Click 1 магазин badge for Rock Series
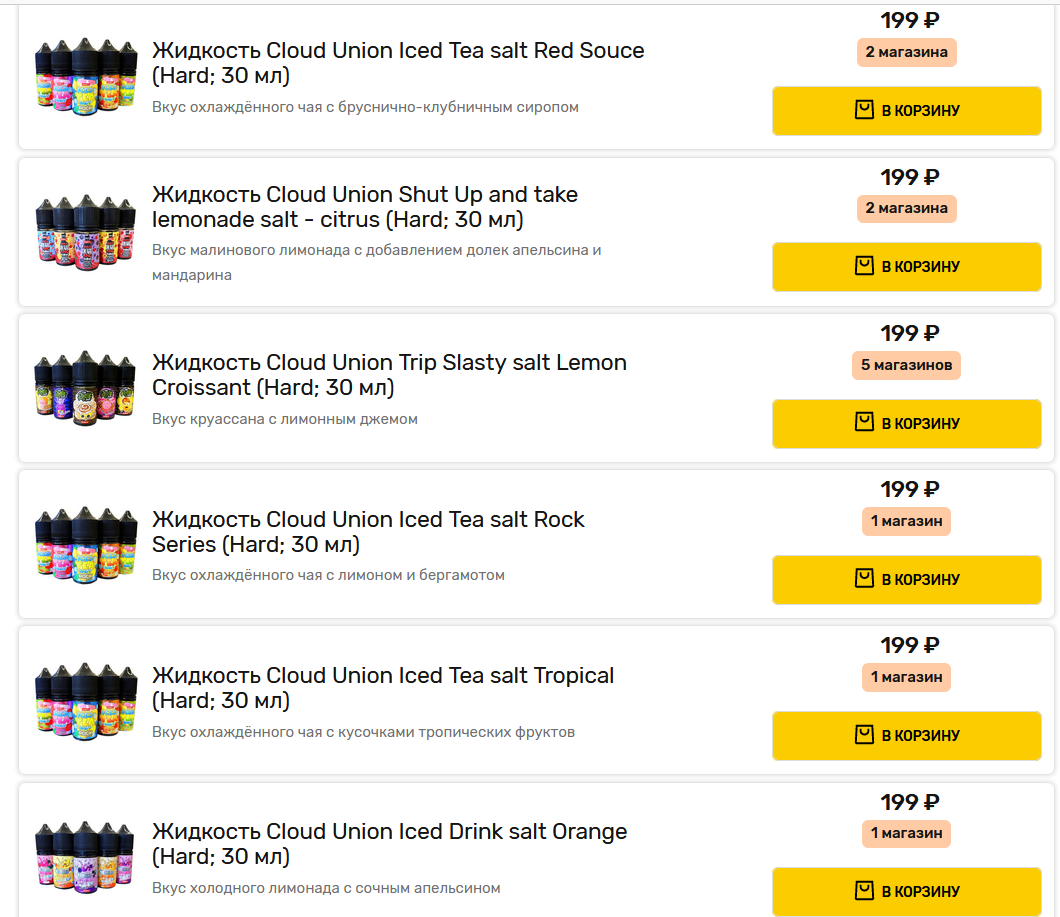Viewport: 1060px width, 917px height. point(907,521)
